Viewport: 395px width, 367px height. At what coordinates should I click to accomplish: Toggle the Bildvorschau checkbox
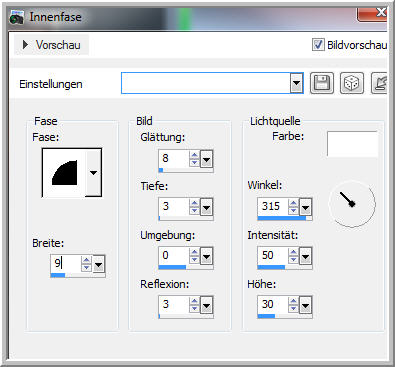point(318,44)
